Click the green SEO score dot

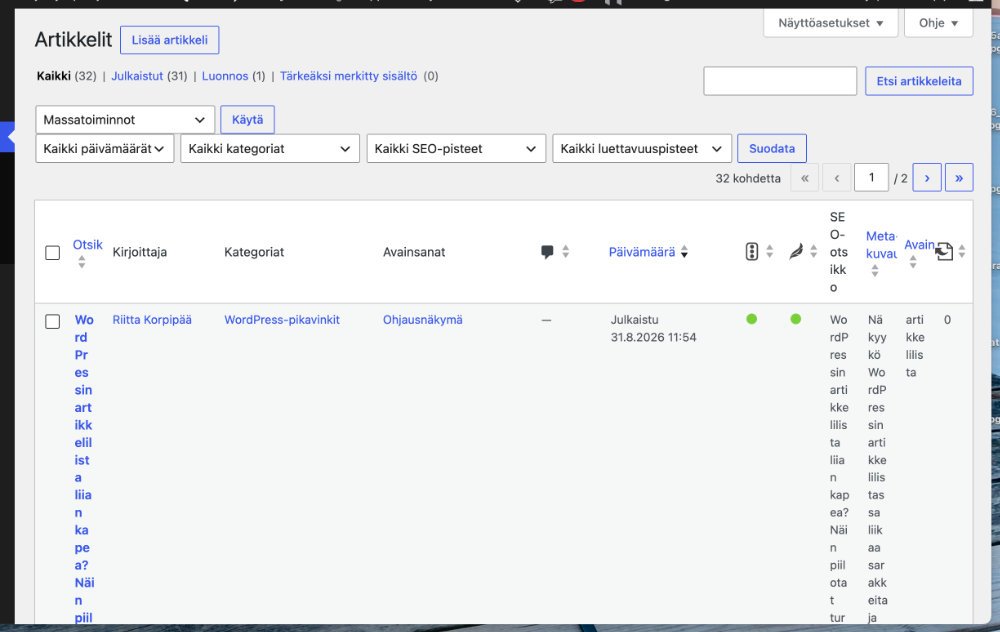point(752,319)
